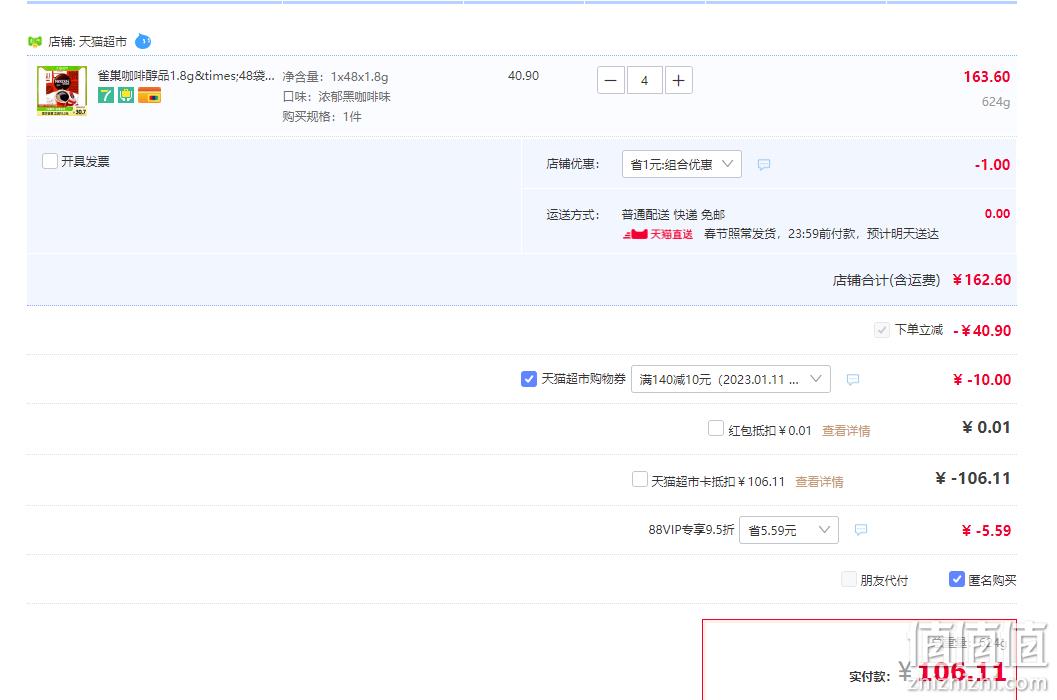Open product title 雀巢咖啡醇品 link

(x=186, y=76)
